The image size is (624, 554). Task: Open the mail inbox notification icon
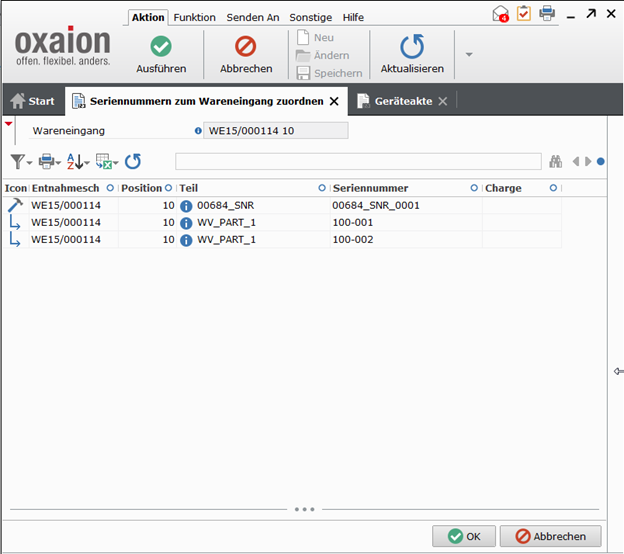500,14
